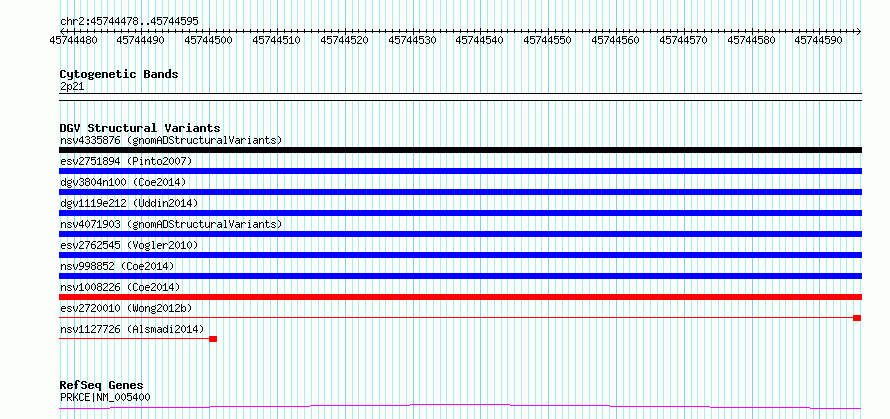
Task: Click the black nsv4335876 variant bar
Action: 460,150
